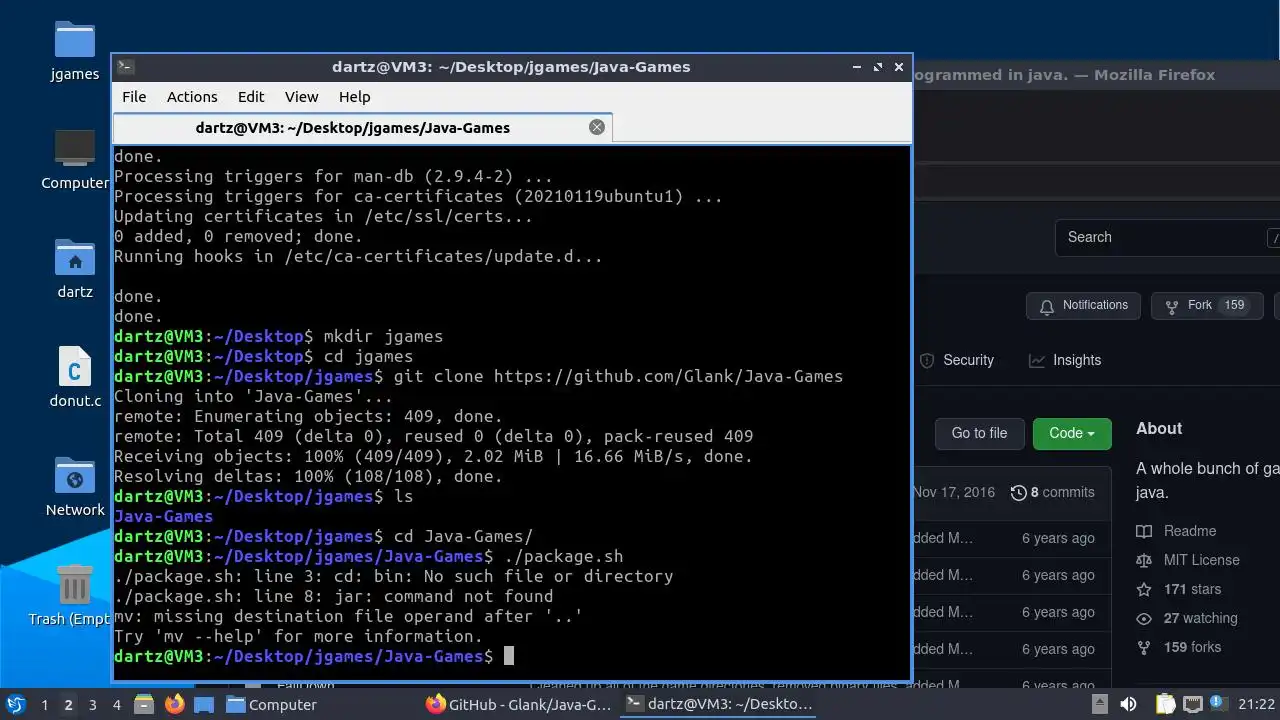Switch to workspace 4
This screenshot has width=1280, height=720.
coord(116,705)
